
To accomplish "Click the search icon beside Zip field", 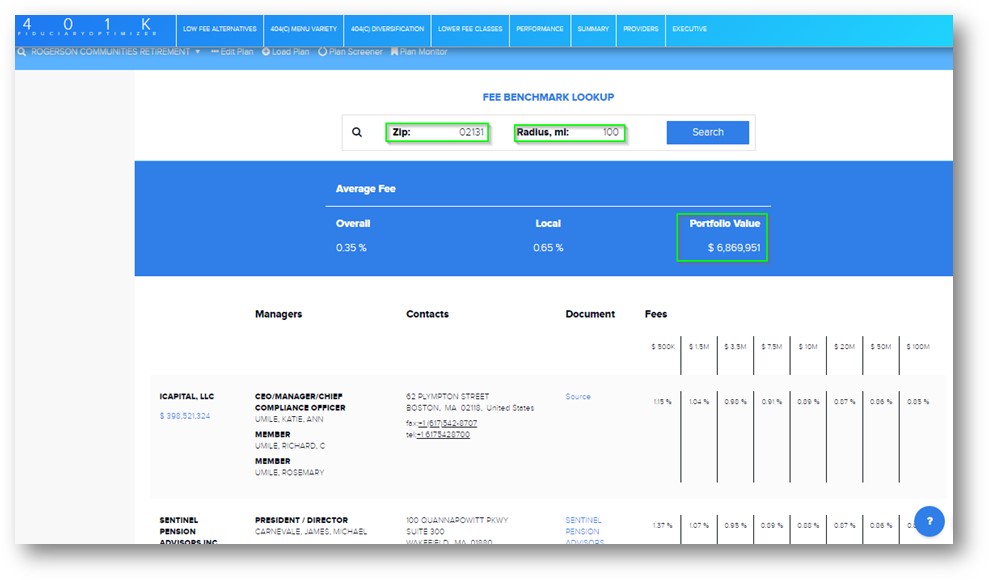I will pyautogui.click(x=357, y=132).
